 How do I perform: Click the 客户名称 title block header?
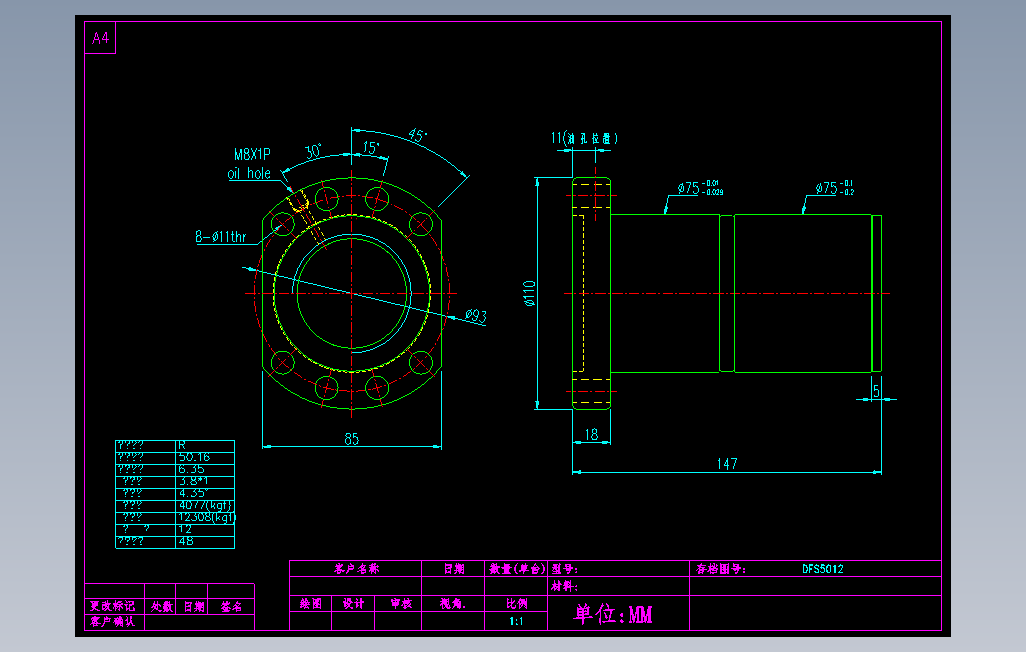tap(356, 568)
